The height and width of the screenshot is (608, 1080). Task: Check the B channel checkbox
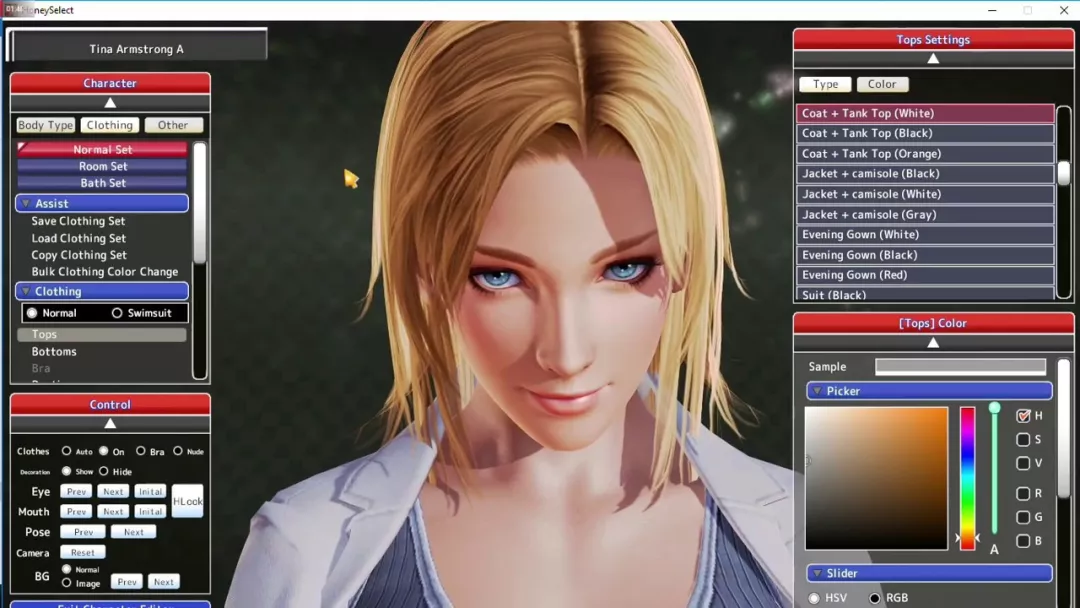(1023, 541)
